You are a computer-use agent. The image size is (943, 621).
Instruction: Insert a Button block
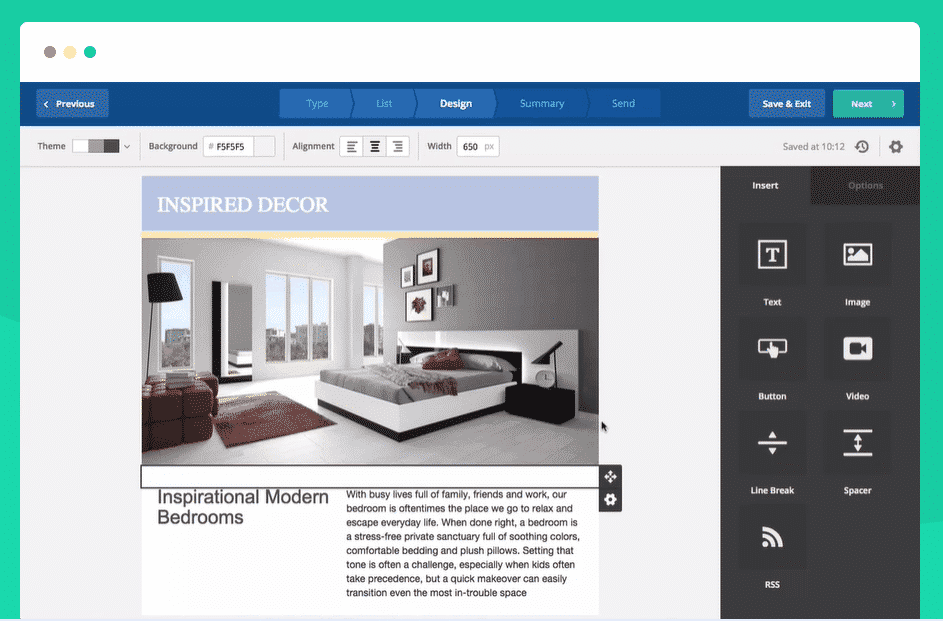[x=772, y=349]
